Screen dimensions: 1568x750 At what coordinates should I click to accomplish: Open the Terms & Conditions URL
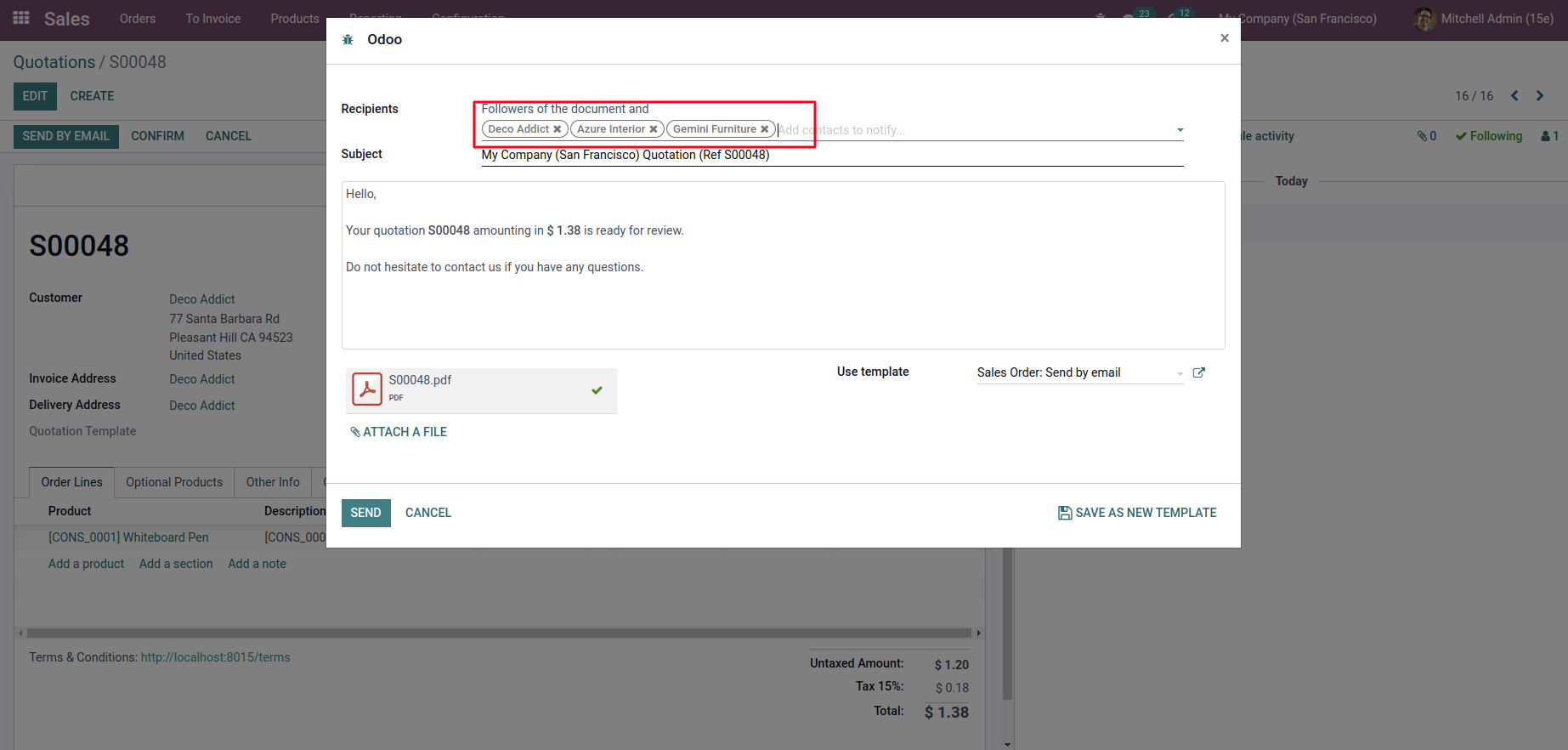pyautogui.click(x=216, y=657)
